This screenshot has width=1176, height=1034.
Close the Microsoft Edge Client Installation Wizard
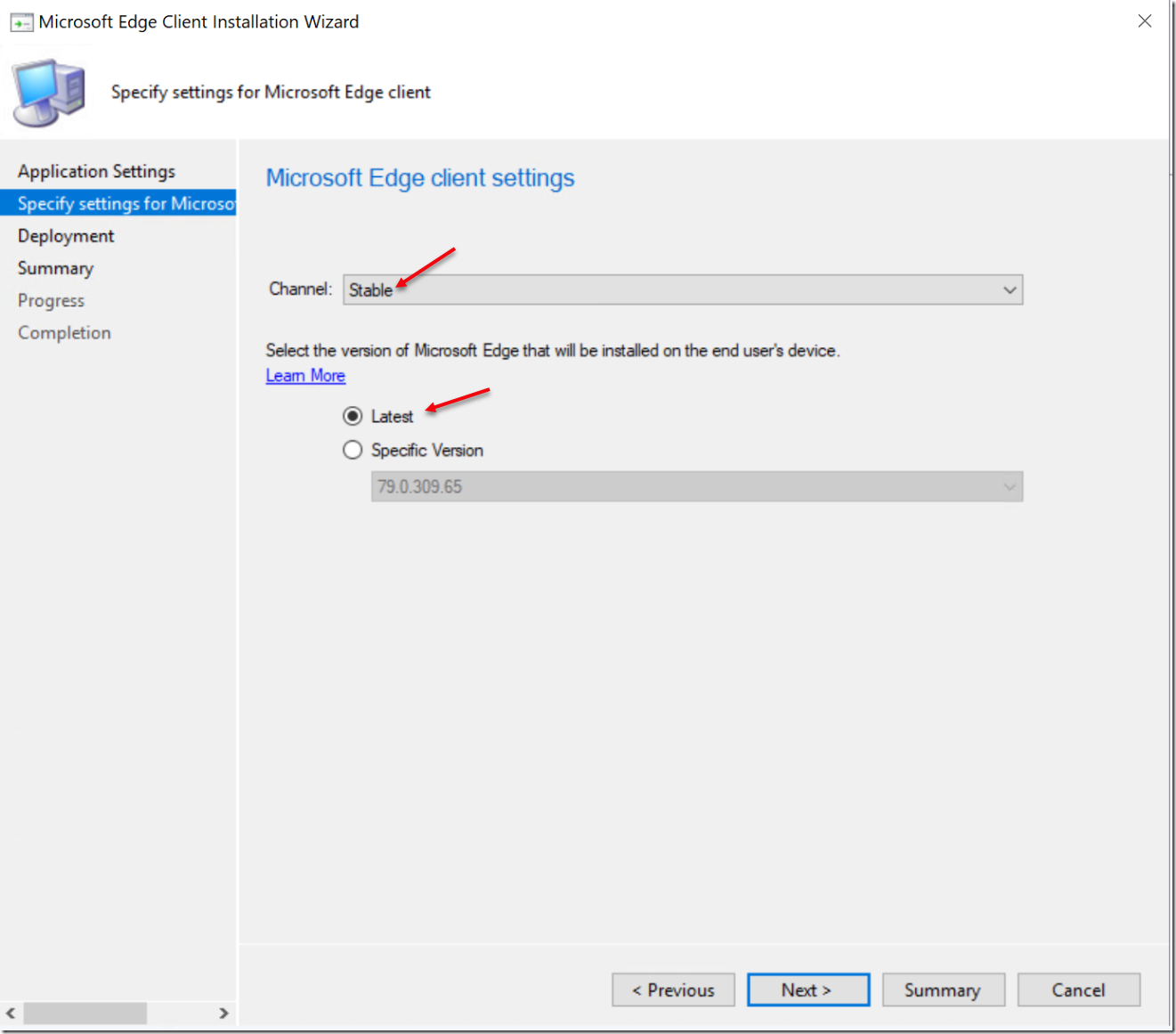coord(1144,20)
